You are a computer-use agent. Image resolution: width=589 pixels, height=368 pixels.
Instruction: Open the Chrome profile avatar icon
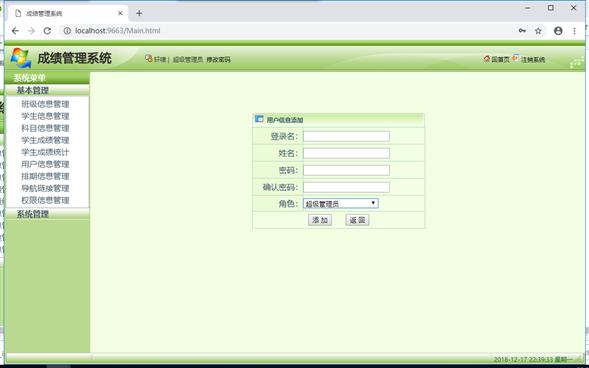point(558,31)
